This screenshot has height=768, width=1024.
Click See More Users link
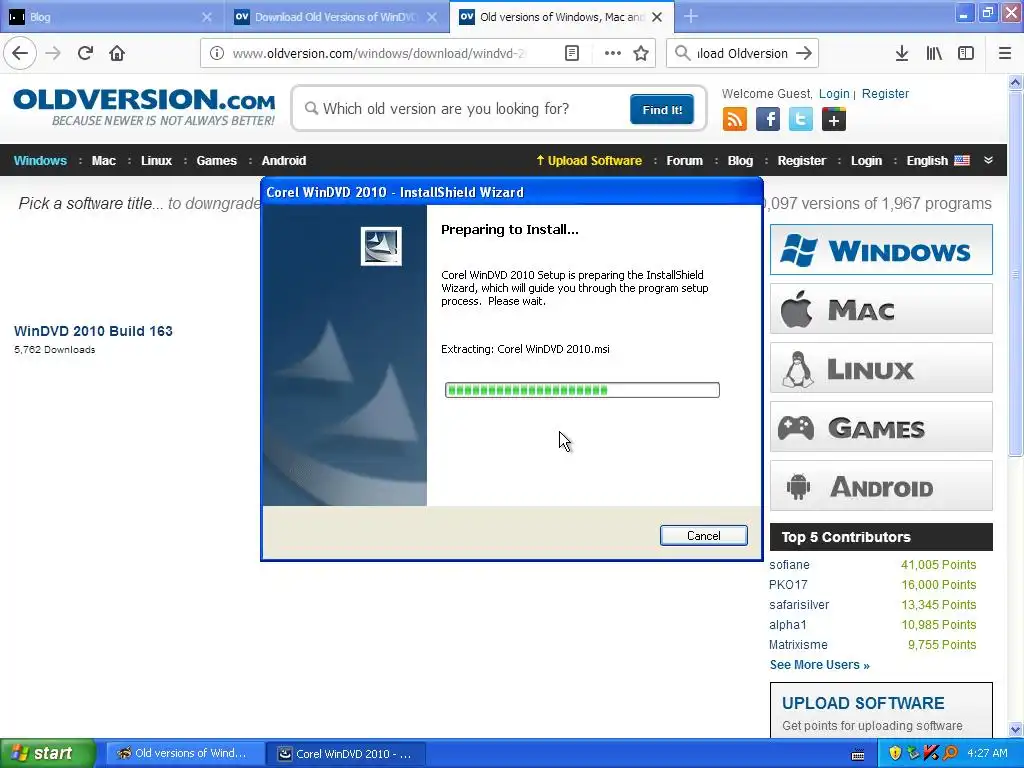[820, 665]
